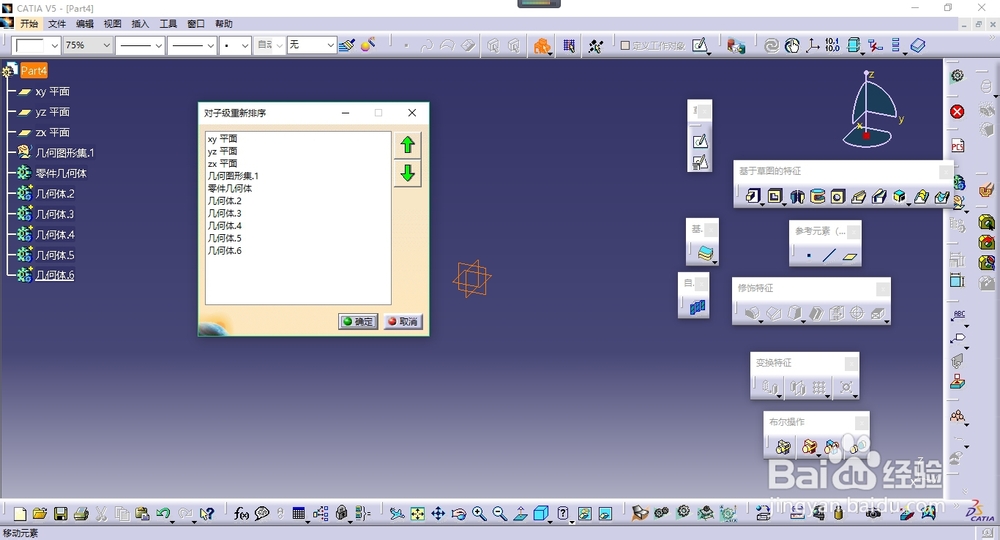Click the Fly mode airplane icon
This screenshot has height=540, width=1000.
tap(397, 514)
